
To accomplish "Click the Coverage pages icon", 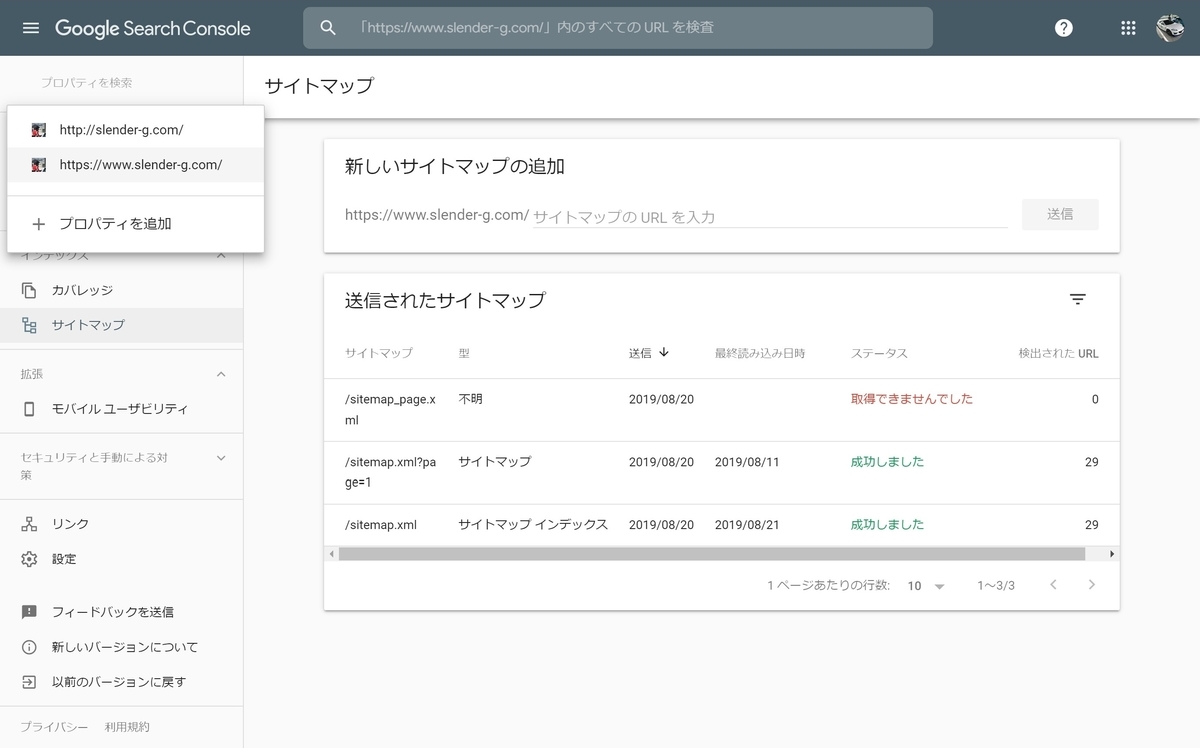I will tap(29, 290).
